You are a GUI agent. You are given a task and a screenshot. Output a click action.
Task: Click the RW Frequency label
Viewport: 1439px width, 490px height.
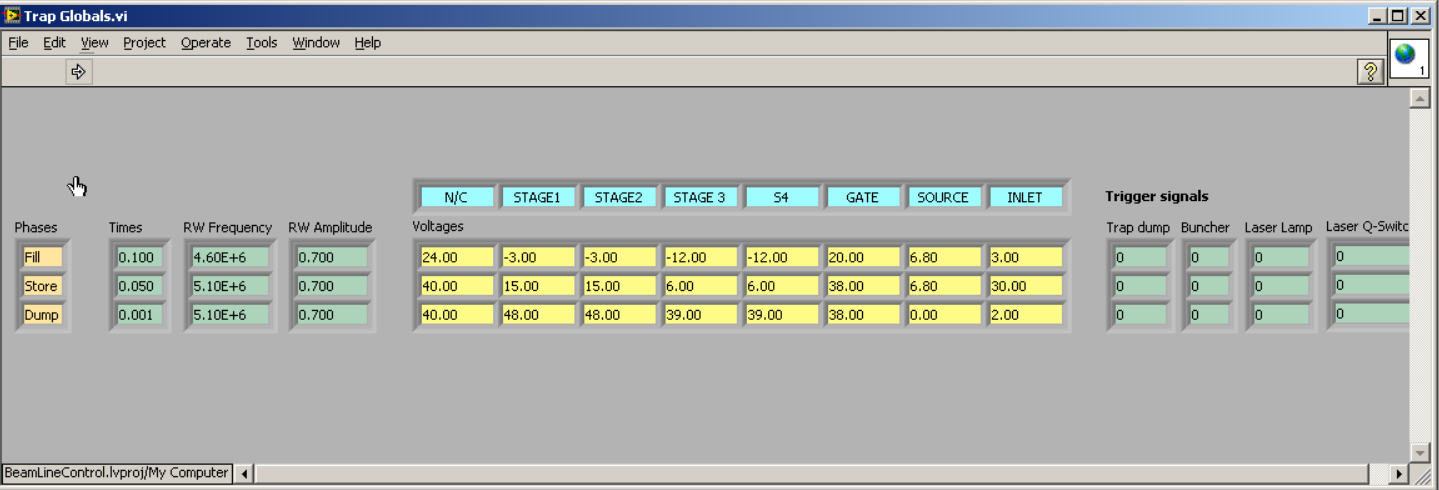[227, 228]
